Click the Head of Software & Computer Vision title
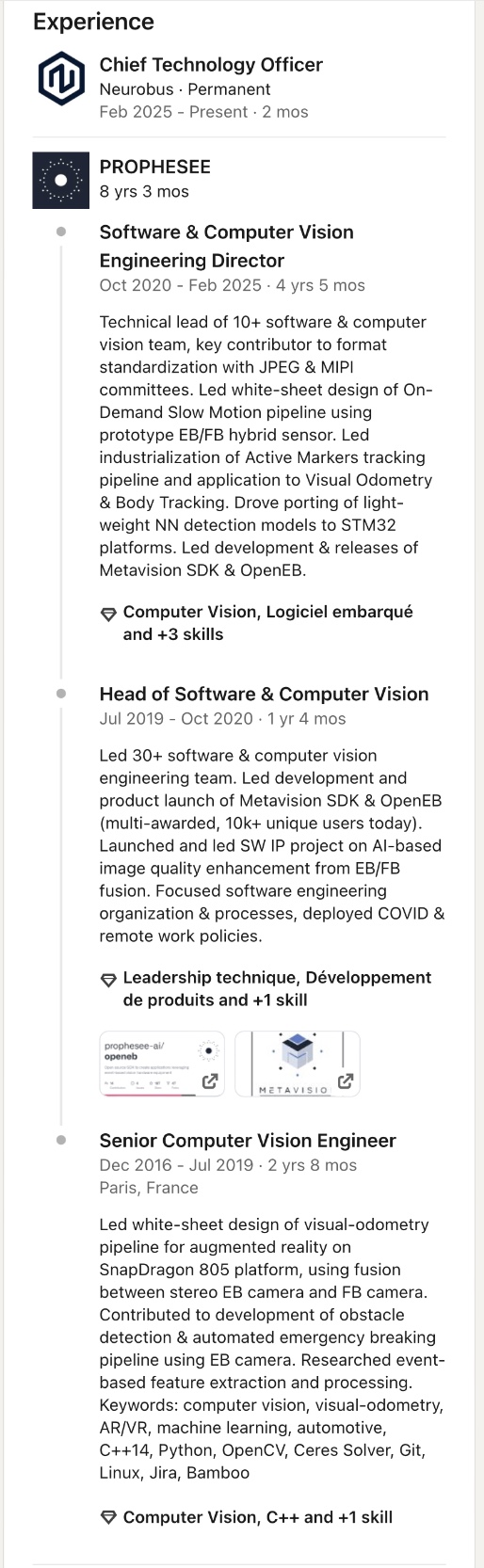This screenshot has height=1568, width=484. coord(264,695)
